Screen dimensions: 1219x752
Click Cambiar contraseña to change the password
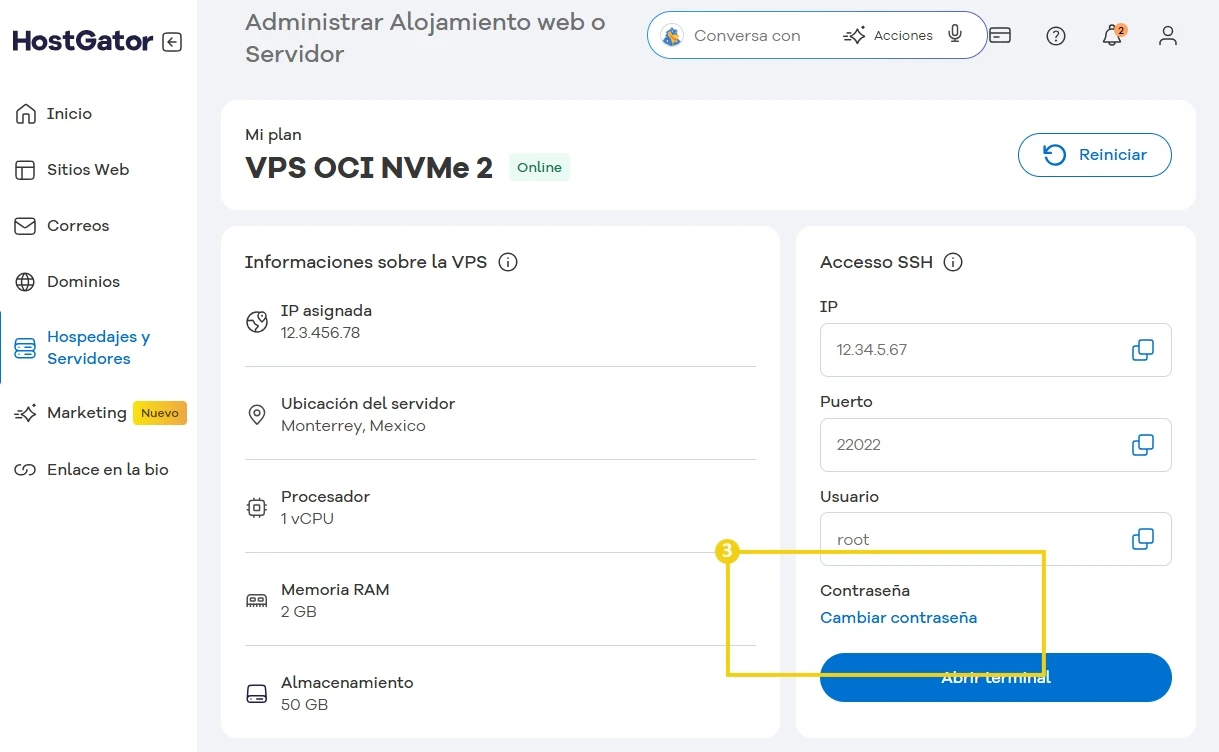pos(898,617)
